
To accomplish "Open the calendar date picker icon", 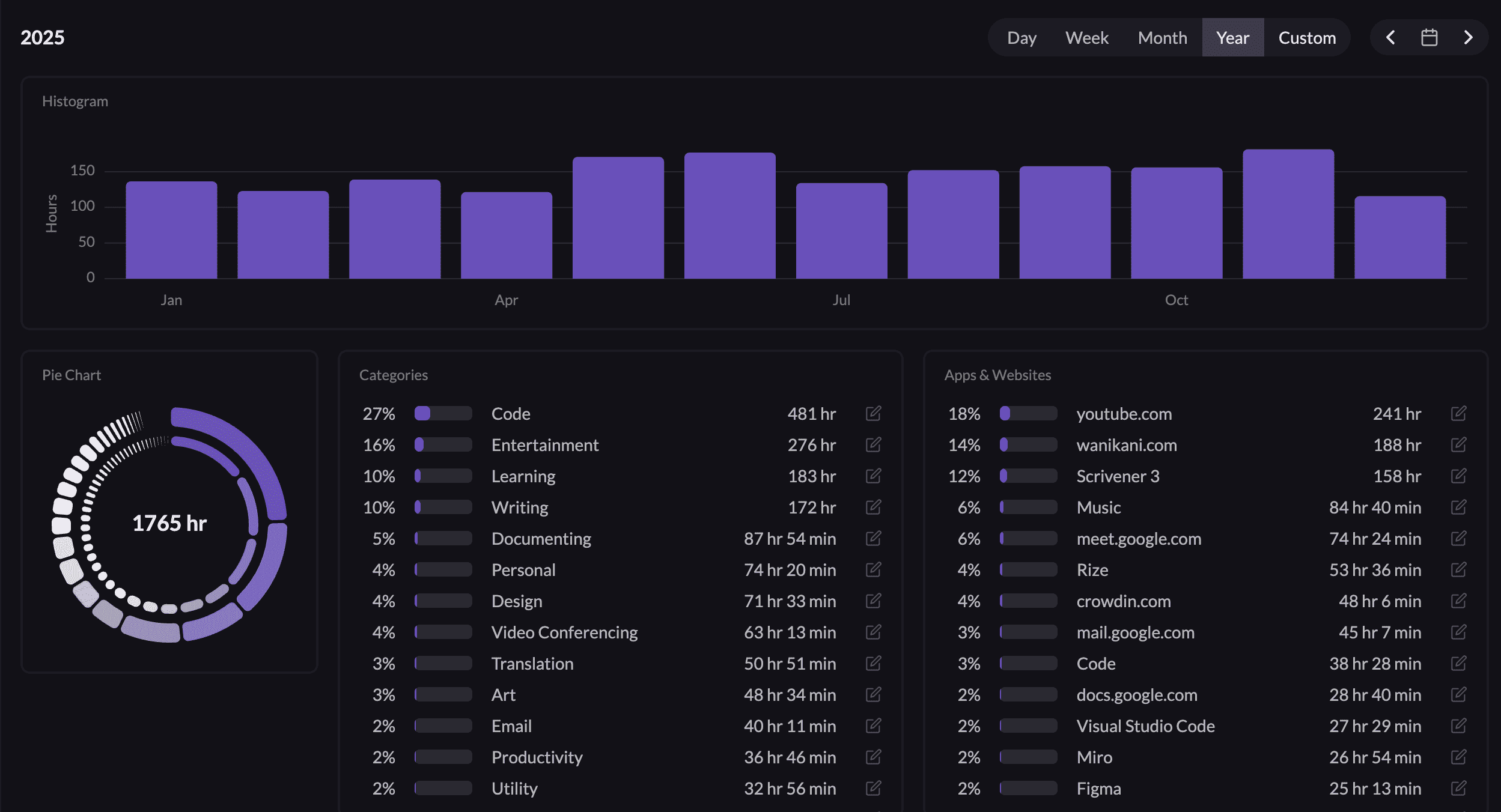I will [x=1429, y=38].
